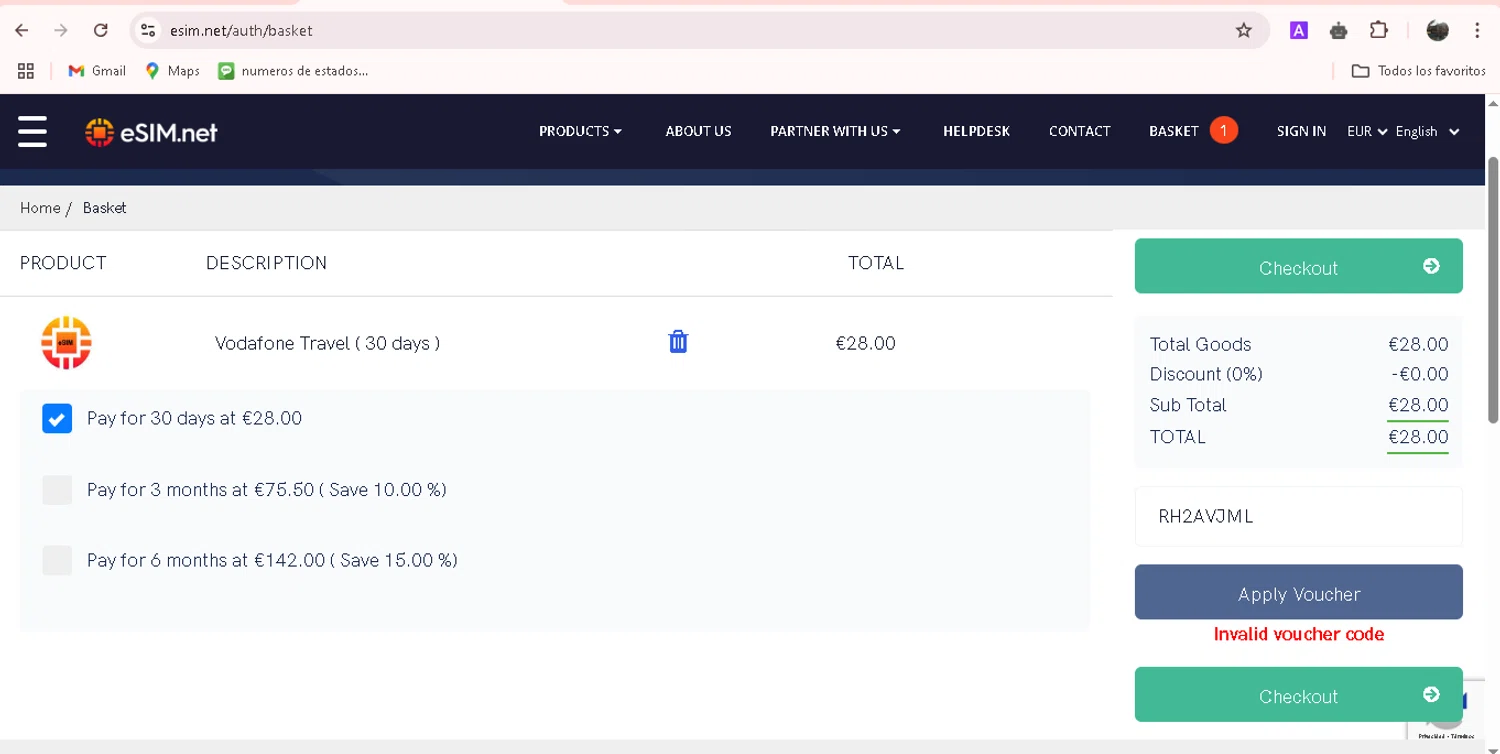
Task: Select Pay for 3 months checkbox
Action: click(x=57, y=490)
